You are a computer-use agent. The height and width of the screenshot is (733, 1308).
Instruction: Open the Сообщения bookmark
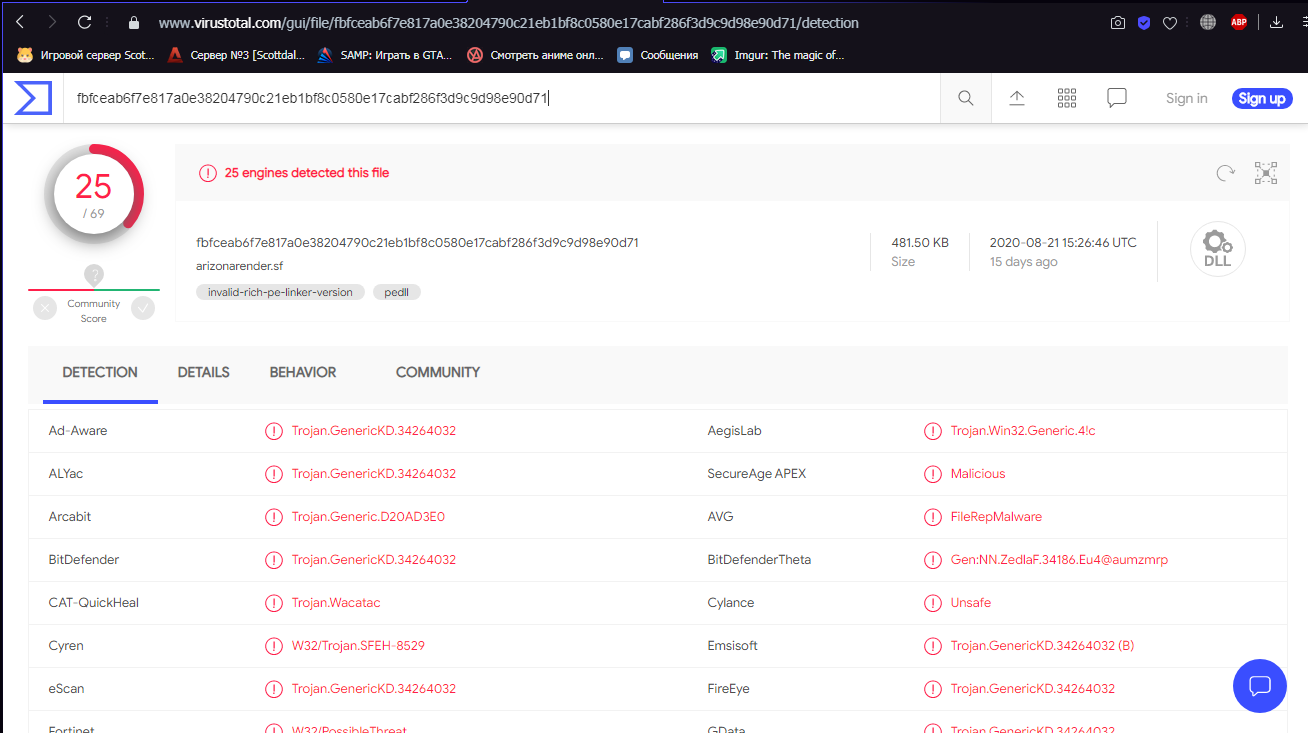(x=658, y=55)
